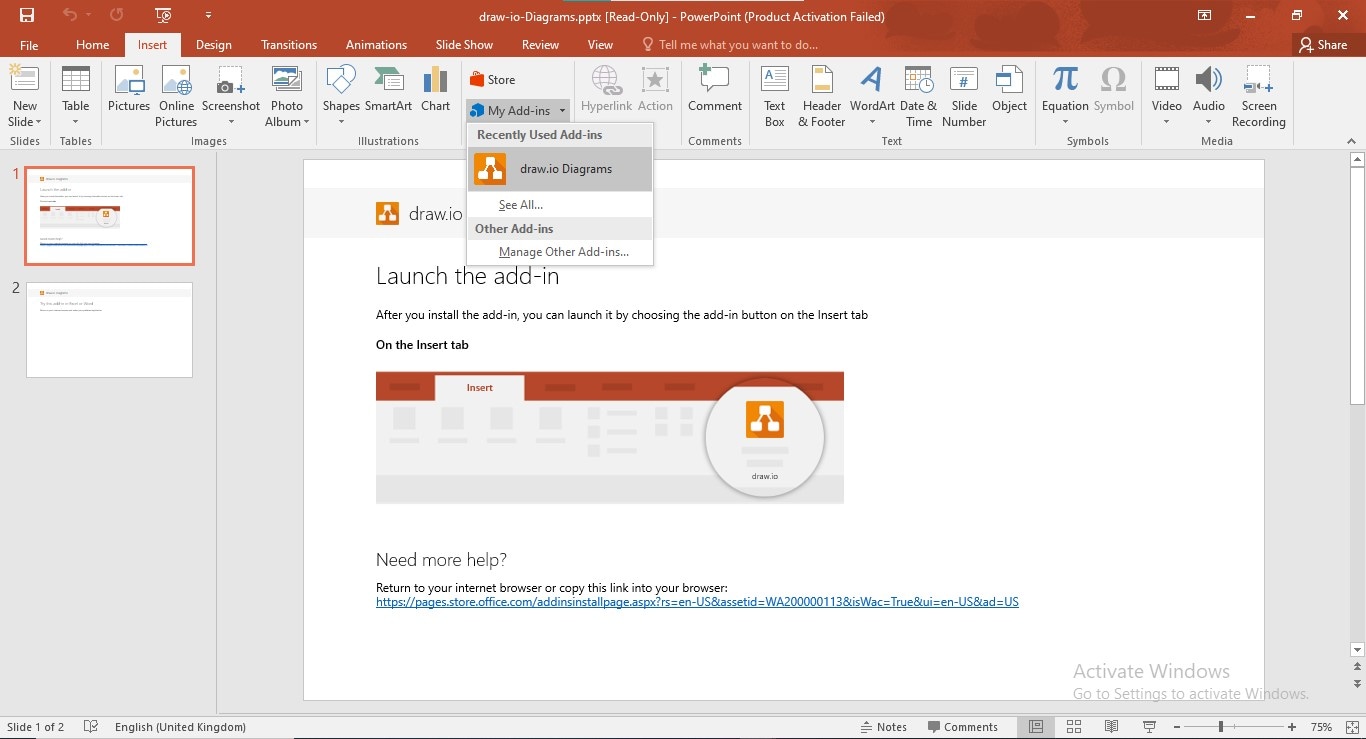Start Slide Show from status bar
The width and height of the screenshot is (1366, 739).
(1149, 727)
